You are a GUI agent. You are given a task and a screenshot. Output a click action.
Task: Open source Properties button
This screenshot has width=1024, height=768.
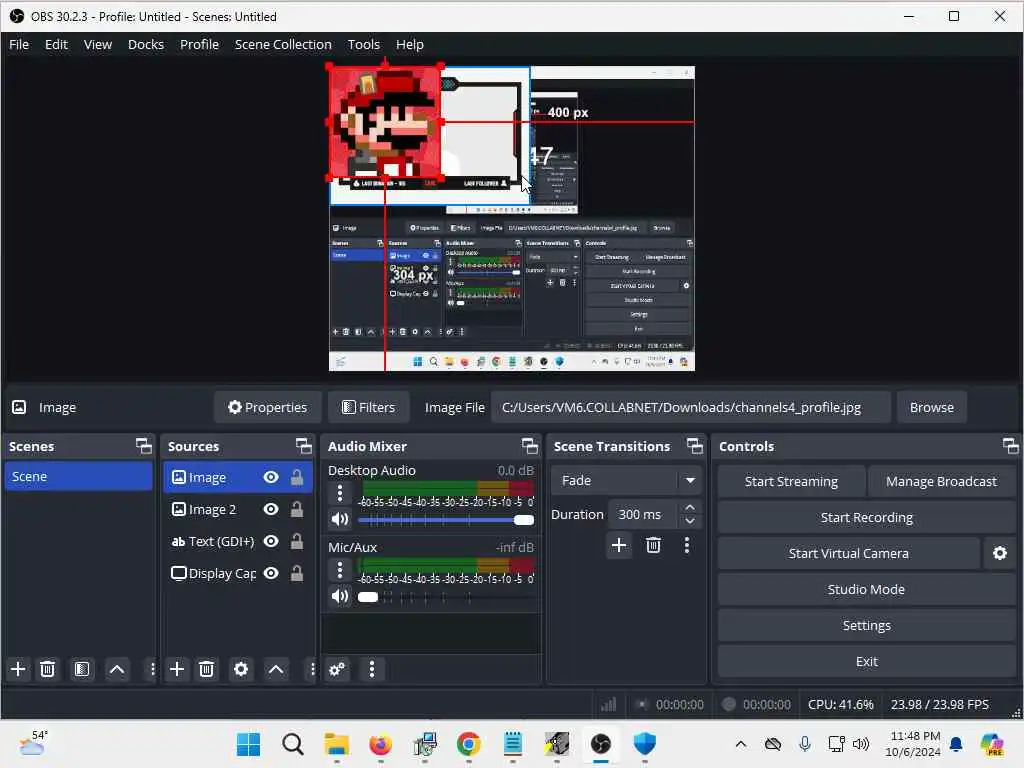click(x=268, y=408)
